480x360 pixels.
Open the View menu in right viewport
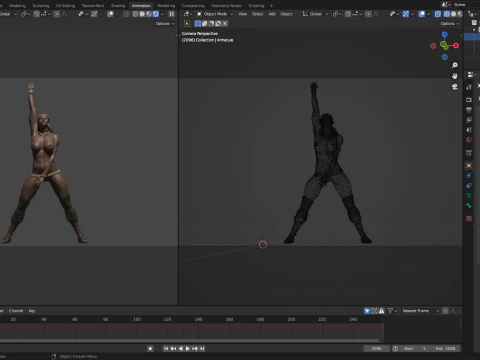pos(243,14)
